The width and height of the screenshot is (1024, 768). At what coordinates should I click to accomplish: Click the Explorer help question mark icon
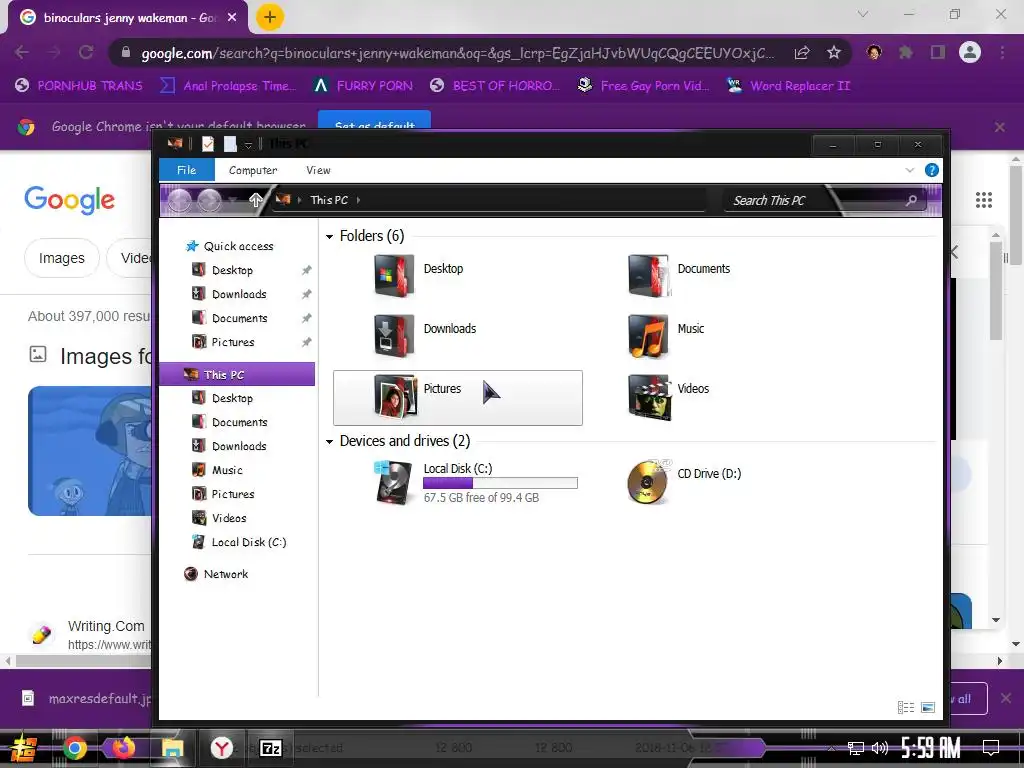[x=932, y=170]
